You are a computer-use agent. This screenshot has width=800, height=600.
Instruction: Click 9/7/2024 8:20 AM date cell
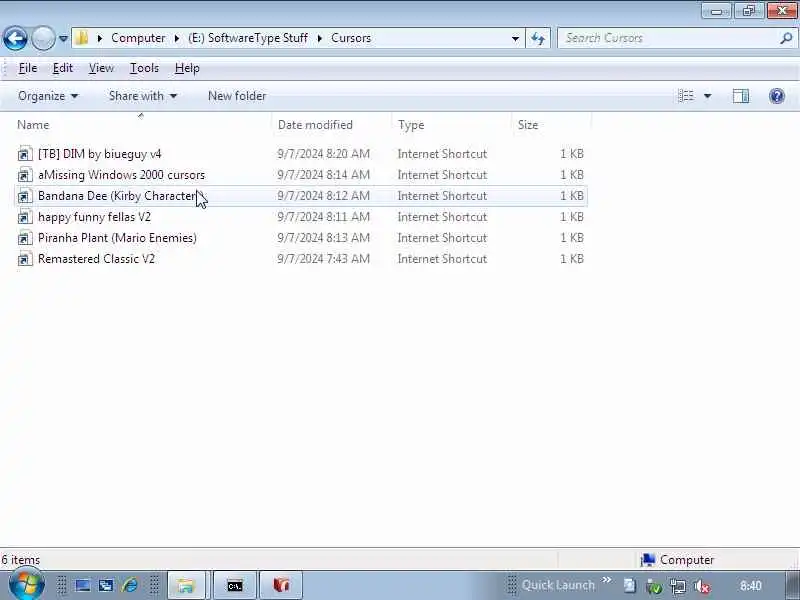pos(323,154)
